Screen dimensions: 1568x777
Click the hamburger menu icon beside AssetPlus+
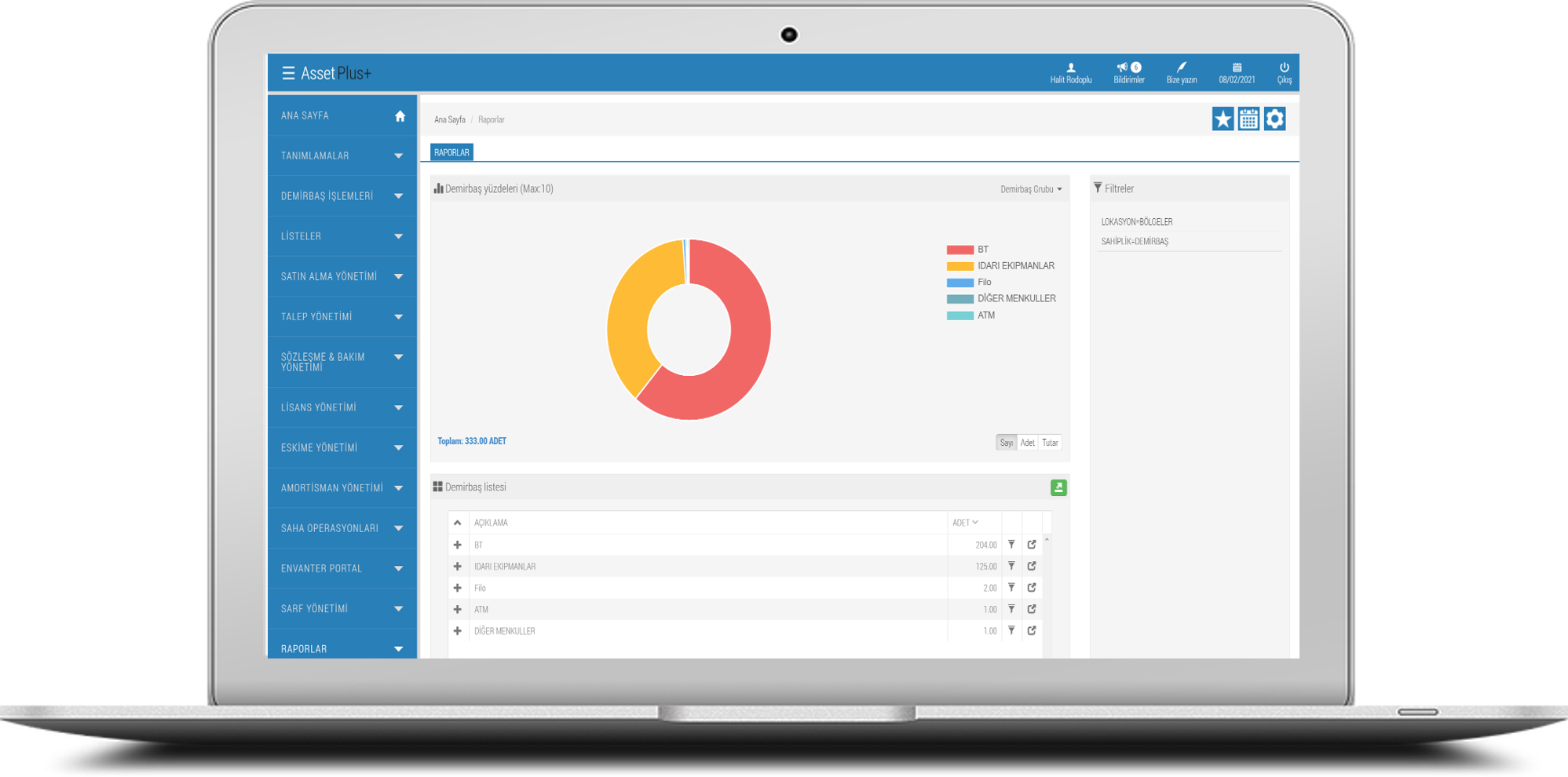288,73
